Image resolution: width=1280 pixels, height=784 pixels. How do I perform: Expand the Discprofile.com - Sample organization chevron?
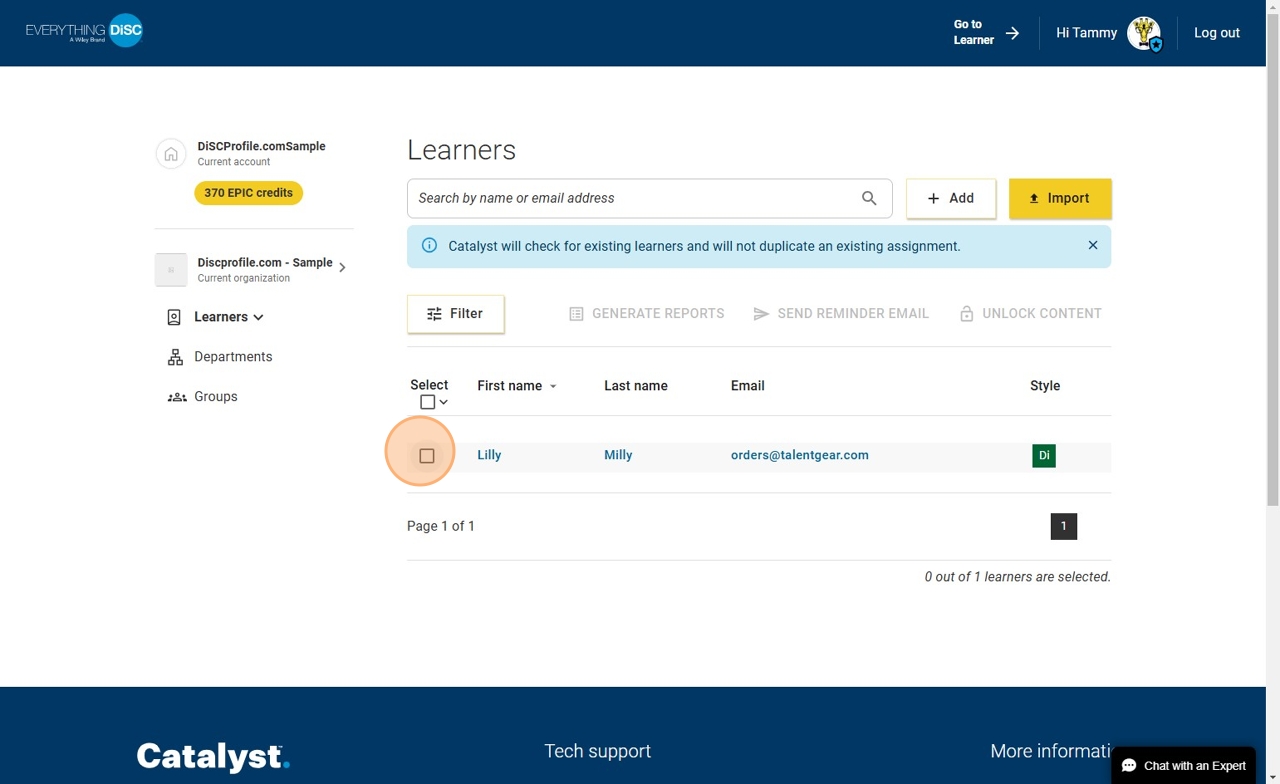point(342,267)
